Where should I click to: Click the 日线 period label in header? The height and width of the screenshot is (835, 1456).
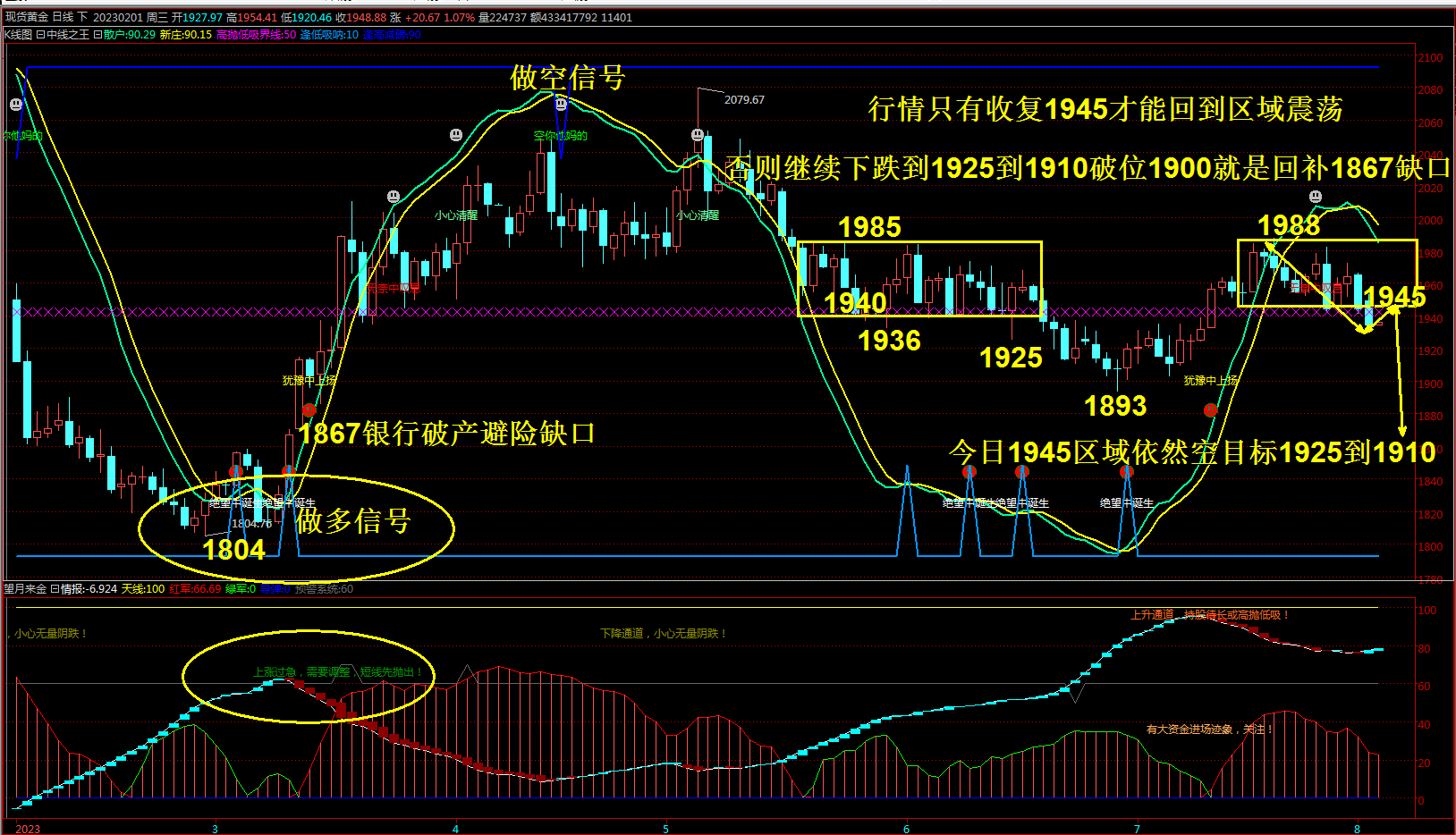point(63,17)
